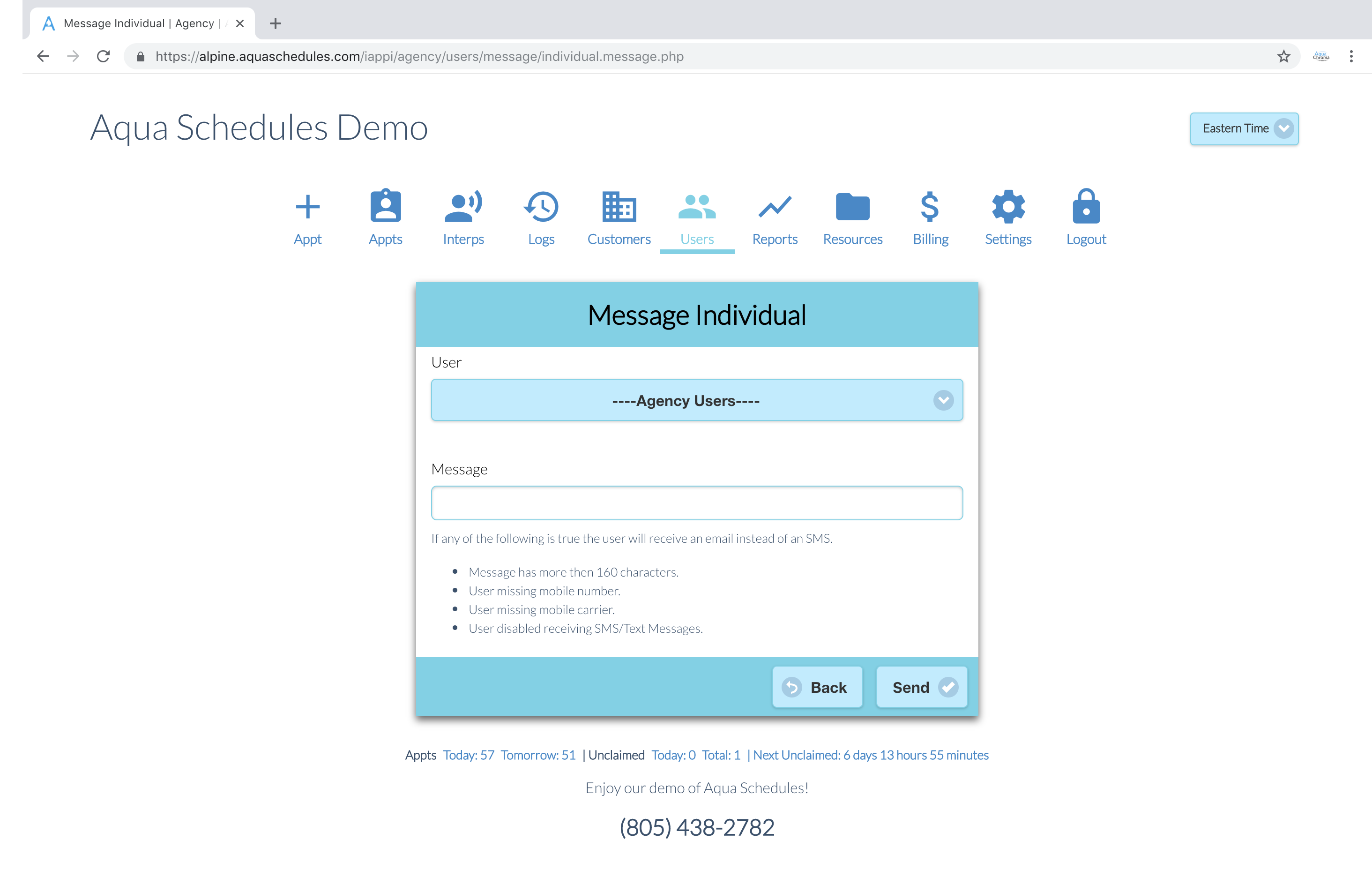Reload the page with refresh icon
The height and width of the screenshot is (870, 1372).
click(x=103, y=56)
